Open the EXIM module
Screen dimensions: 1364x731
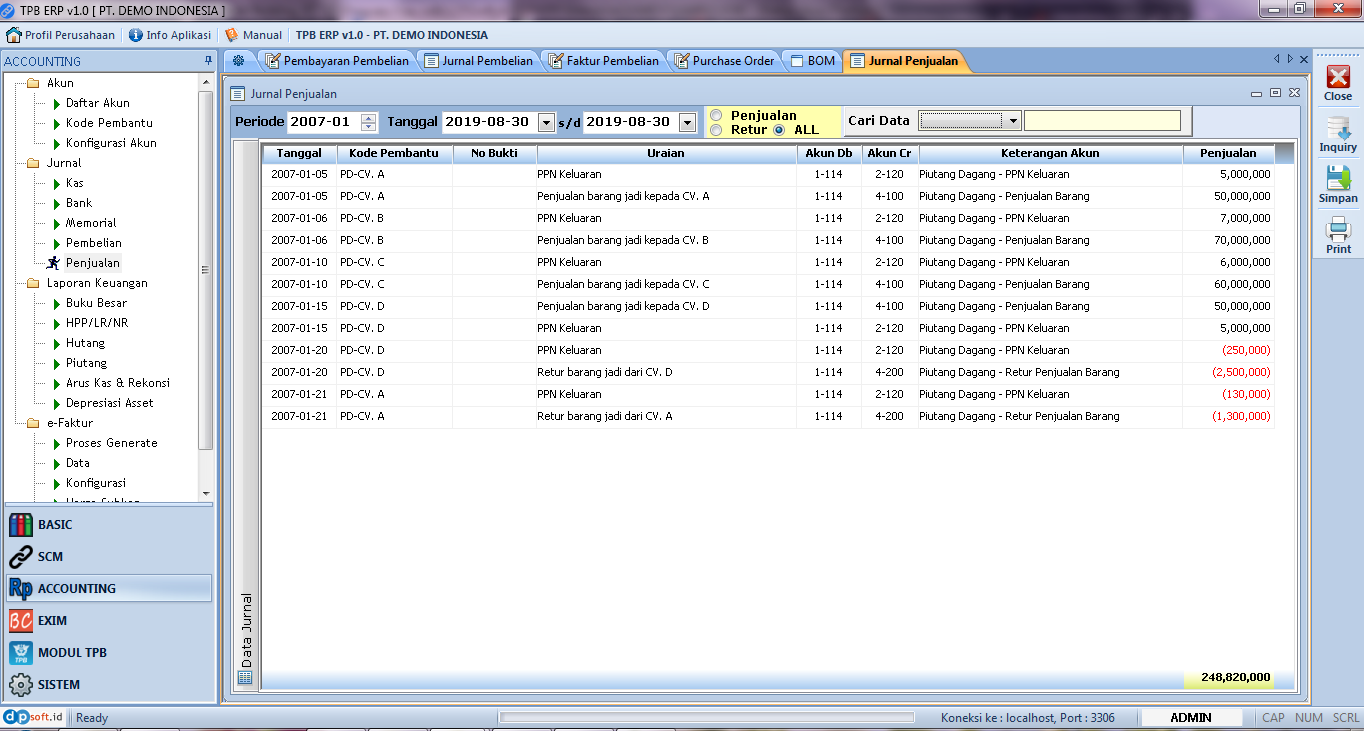[x=52, y=620]
